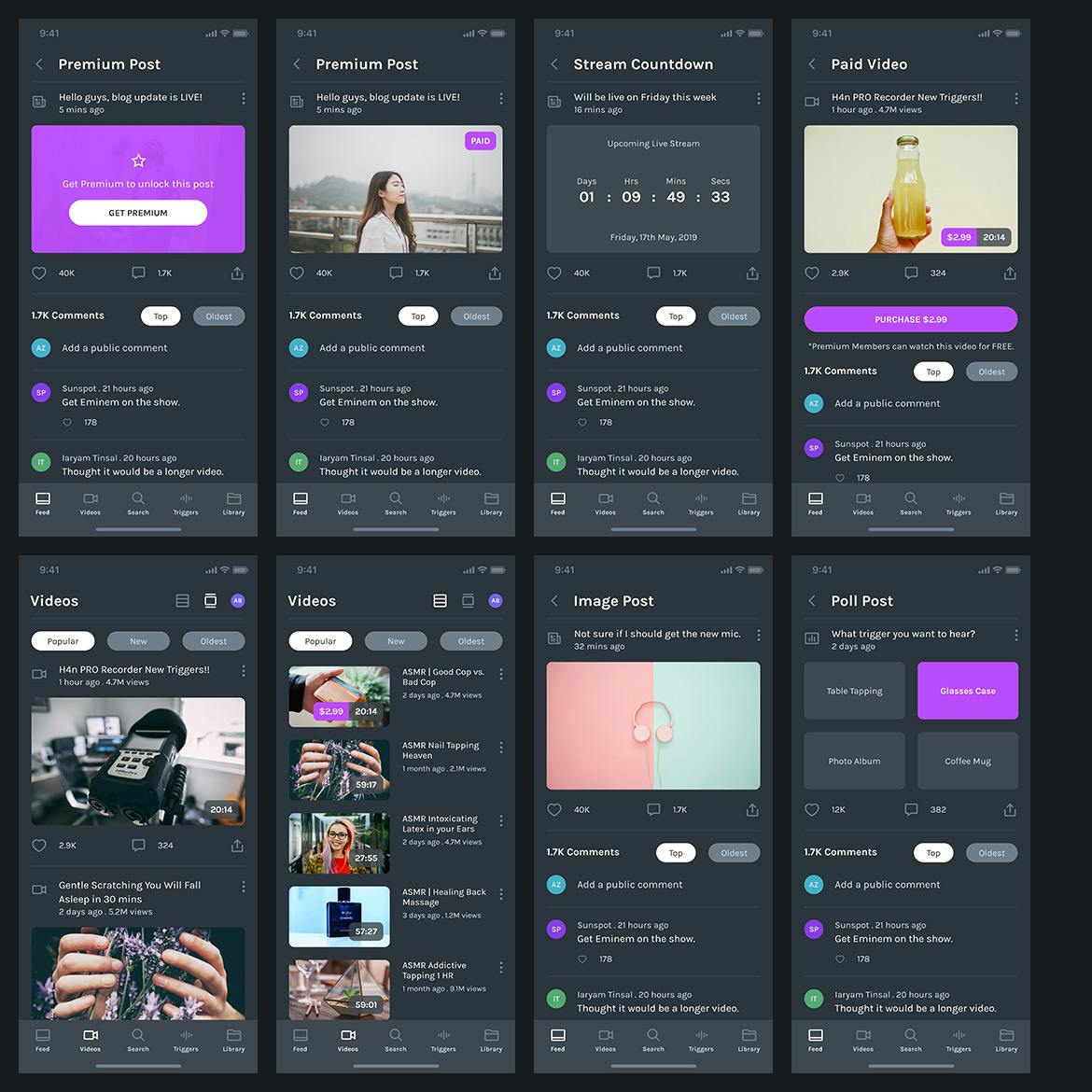
Task: Go back from the Poll Post screen
Action: click(x=812, y=600)
